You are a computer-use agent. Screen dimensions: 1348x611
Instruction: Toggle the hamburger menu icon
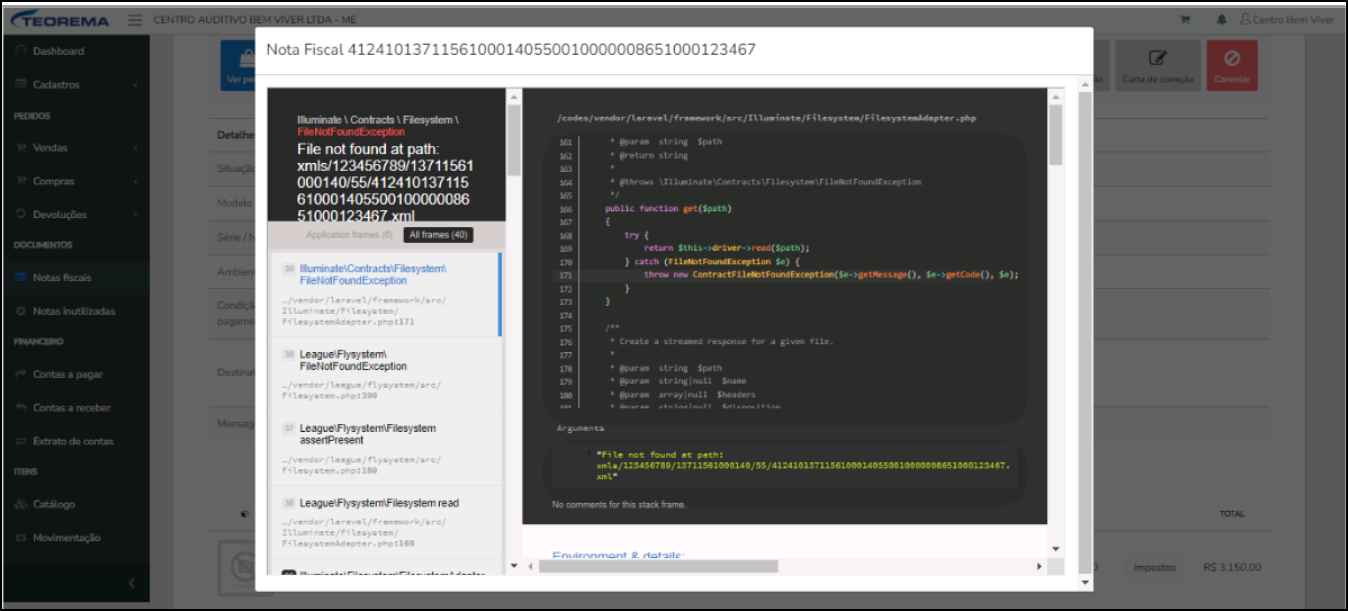135,19
